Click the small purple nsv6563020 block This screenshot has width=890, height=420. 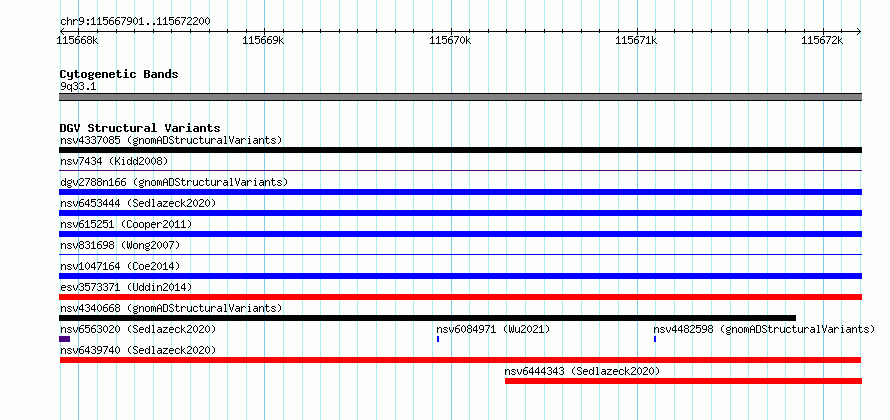coord(65,339)
